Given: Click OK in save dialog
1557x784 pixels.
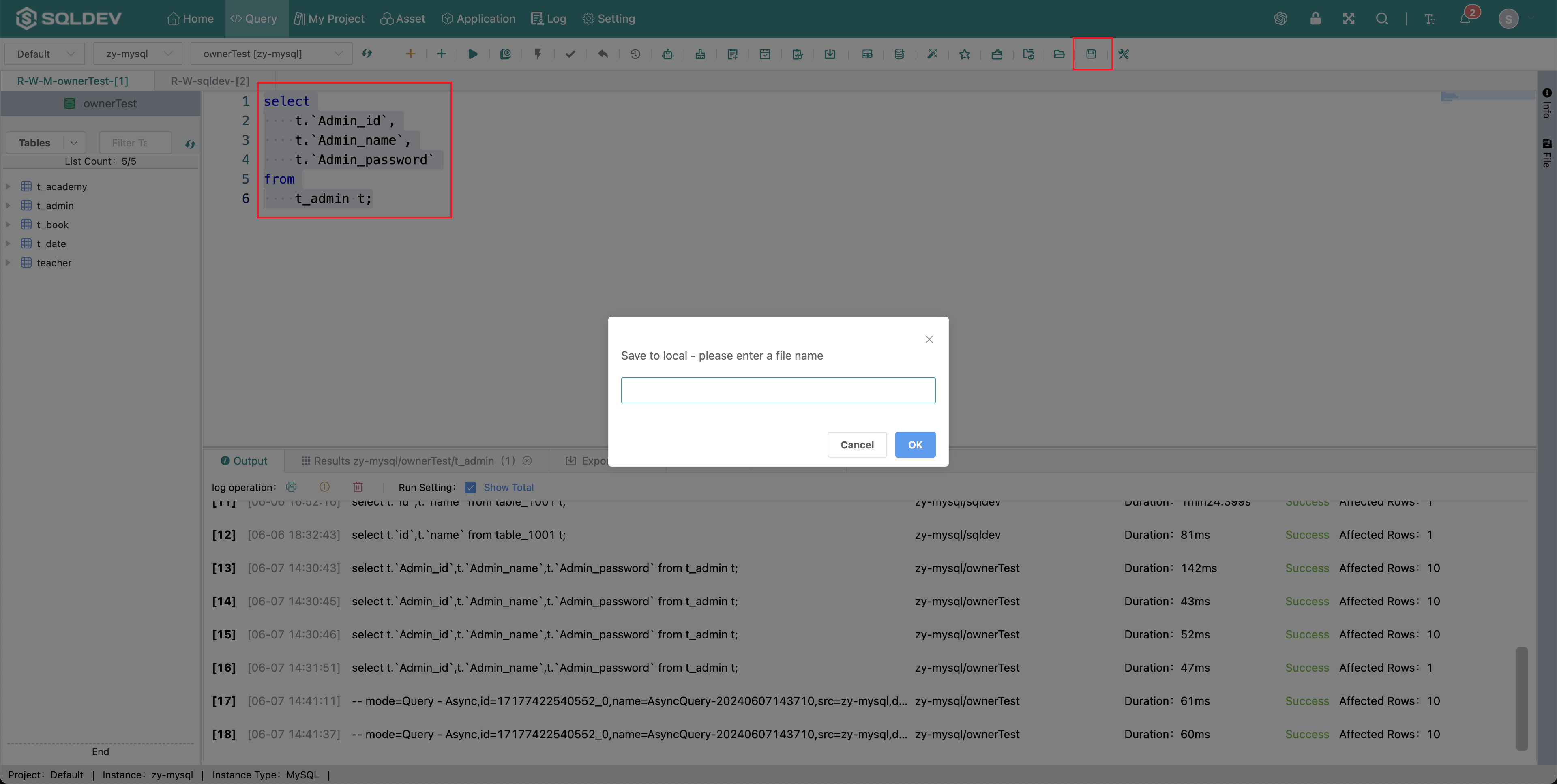Looking at the screenshot, I should point(914,444).
